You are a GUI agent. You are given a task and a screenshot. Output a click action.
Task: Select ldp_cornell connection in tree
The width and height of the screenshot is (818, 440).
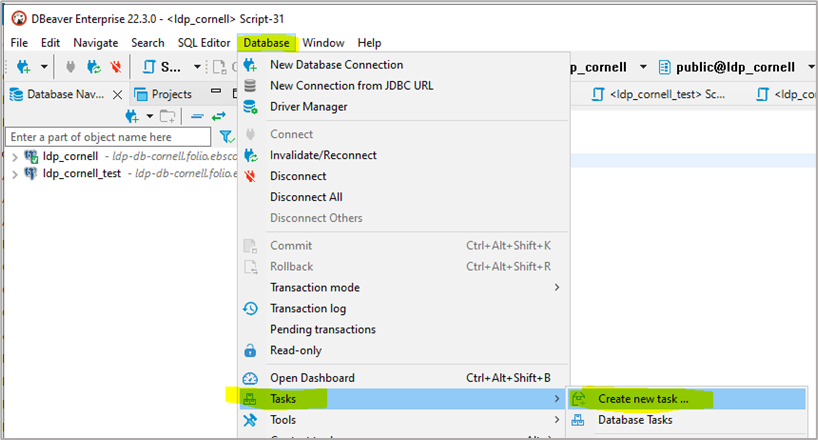70,156
